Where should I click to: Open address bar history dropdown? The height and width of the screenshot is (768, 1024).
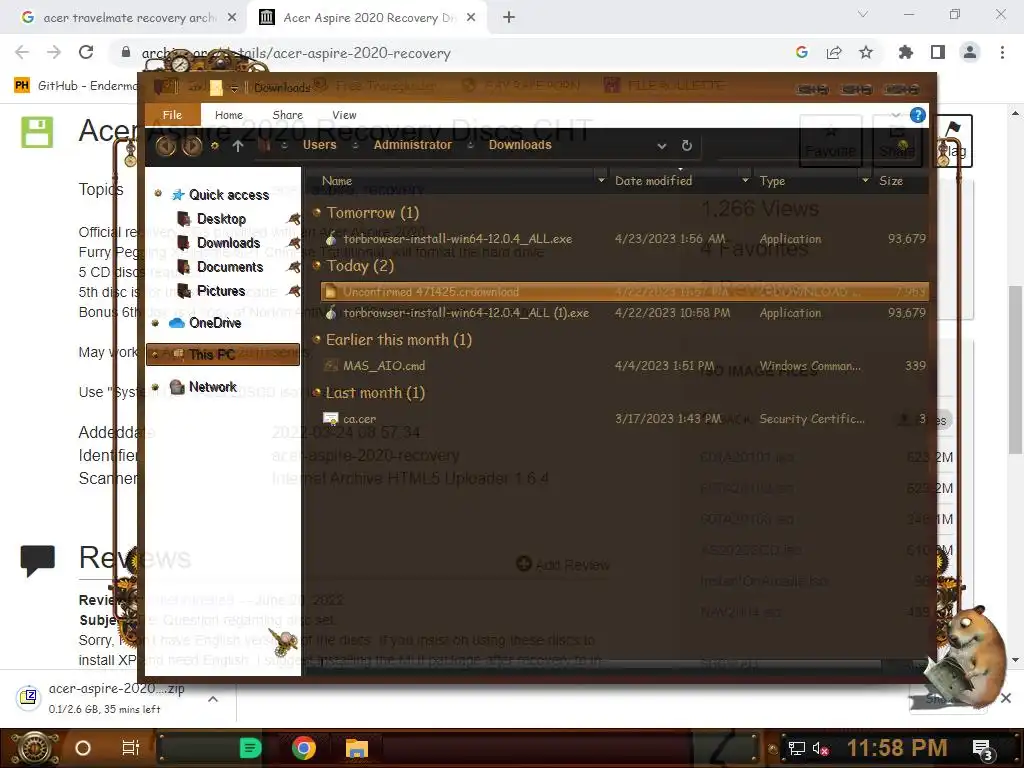[x=662, y=146]
